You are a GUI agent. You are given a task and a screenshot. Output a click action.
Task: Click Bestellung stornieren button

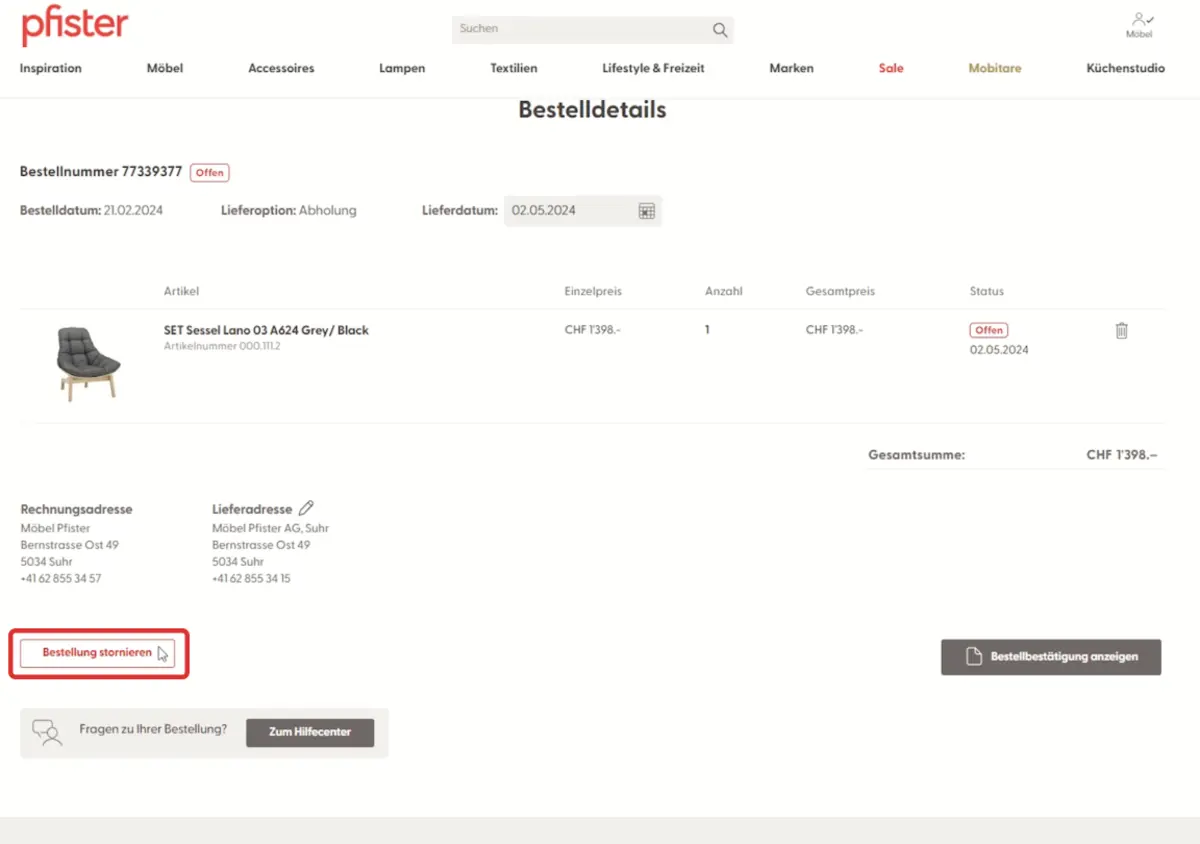coord(97,653)
